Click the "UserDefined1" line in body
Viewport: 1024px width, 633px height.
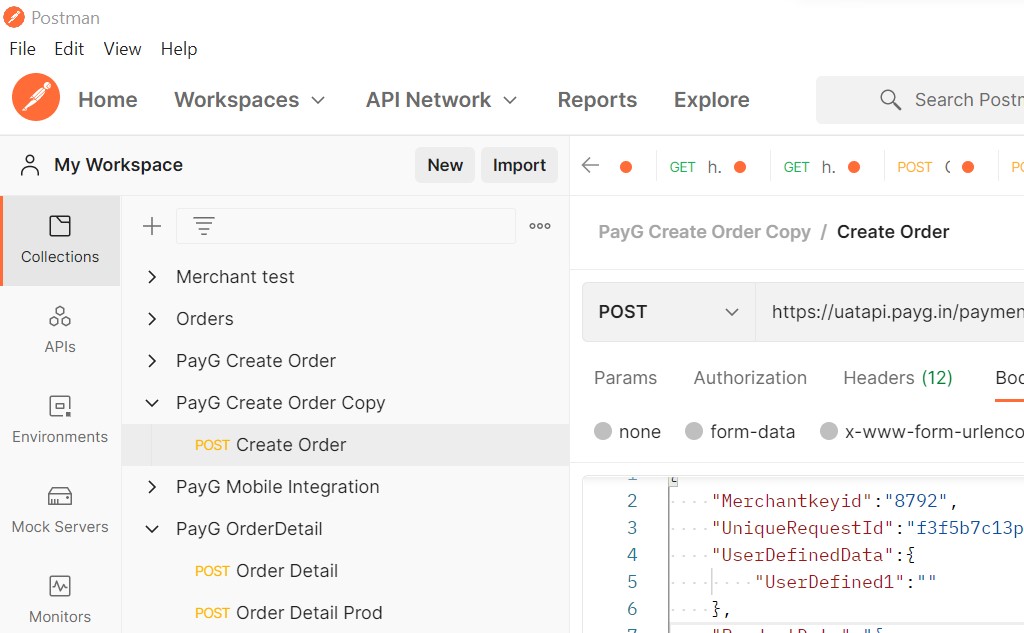pyautogui.click(x=845, y=582)
